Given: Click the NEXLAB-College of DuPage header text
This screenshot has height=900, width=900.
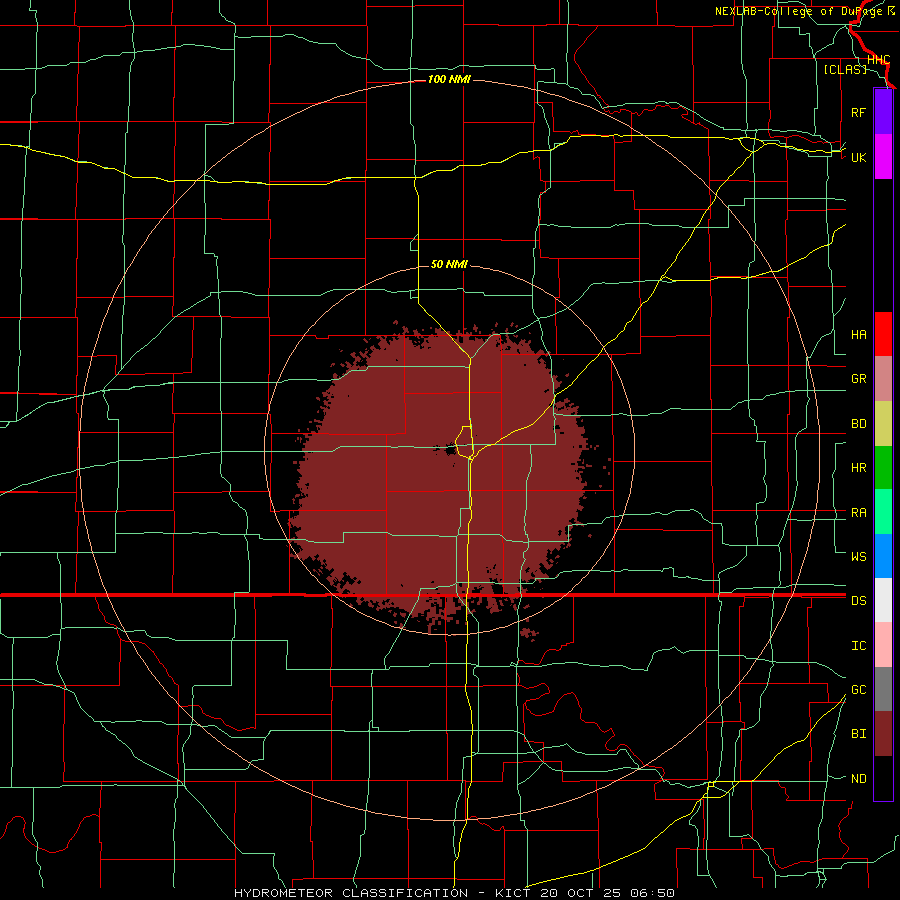Looking at the screenshot, I should point(800,11).
